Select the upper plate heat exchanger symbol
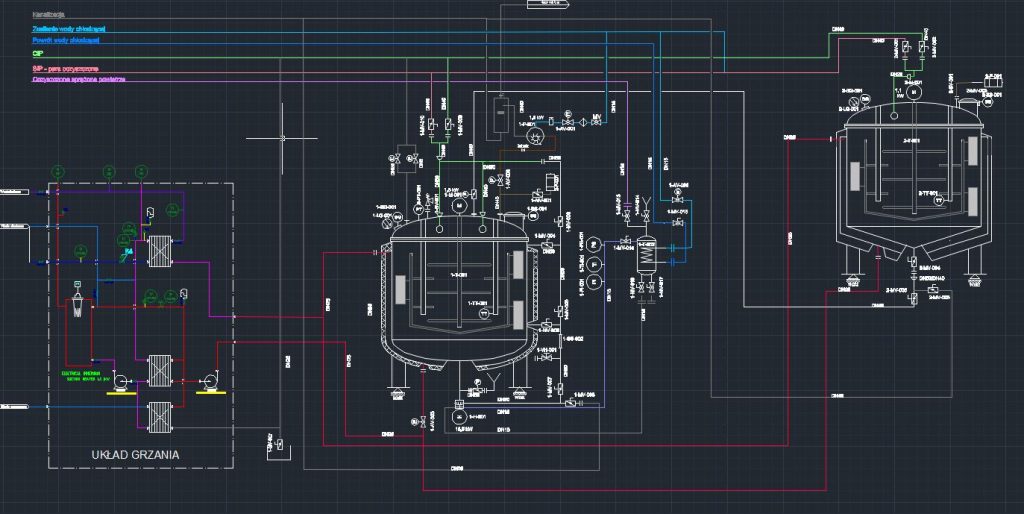1024x514 pixels. click(159, 251)
